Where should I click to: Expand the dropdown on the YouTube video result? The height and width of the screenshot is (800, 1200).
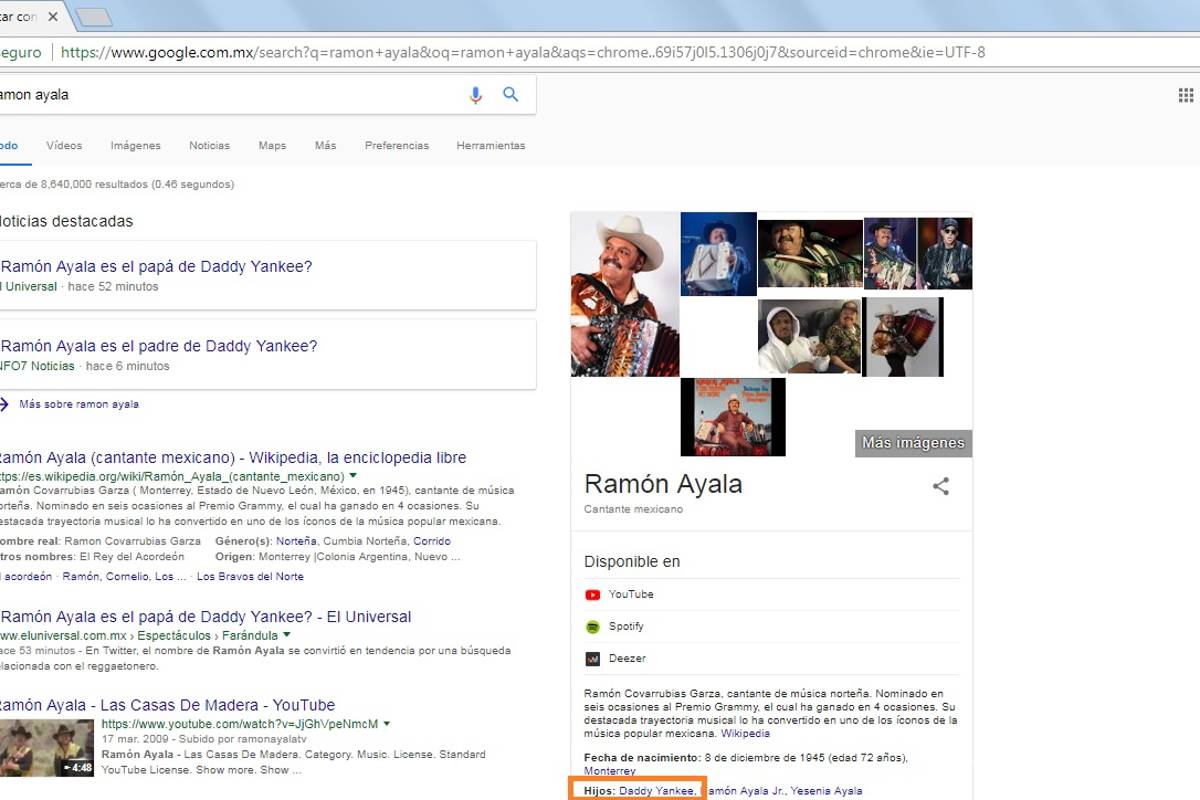point(388,721)
